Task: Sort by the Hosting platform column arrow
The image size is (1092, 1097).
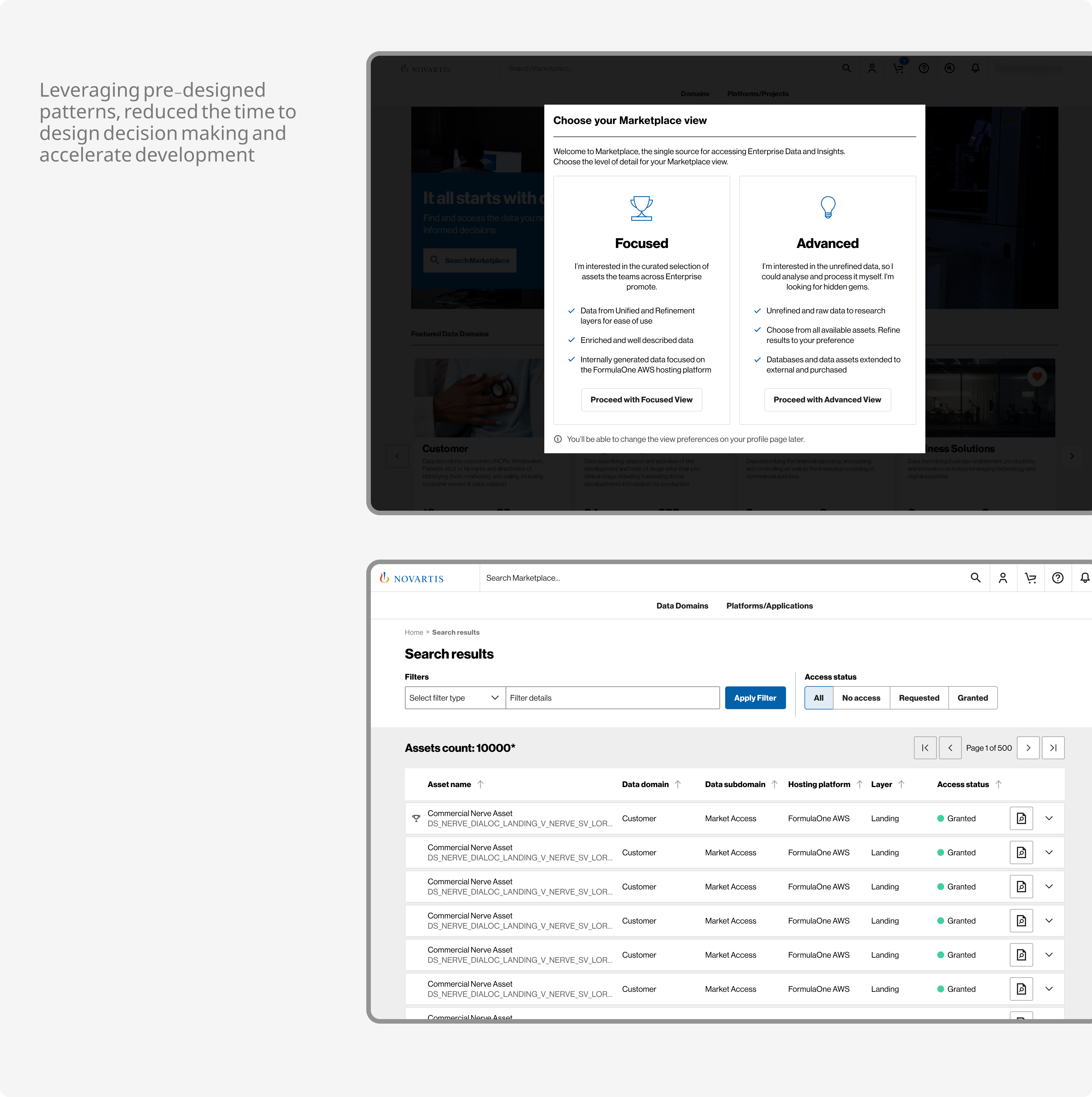Action: click(x=859, y=784)
